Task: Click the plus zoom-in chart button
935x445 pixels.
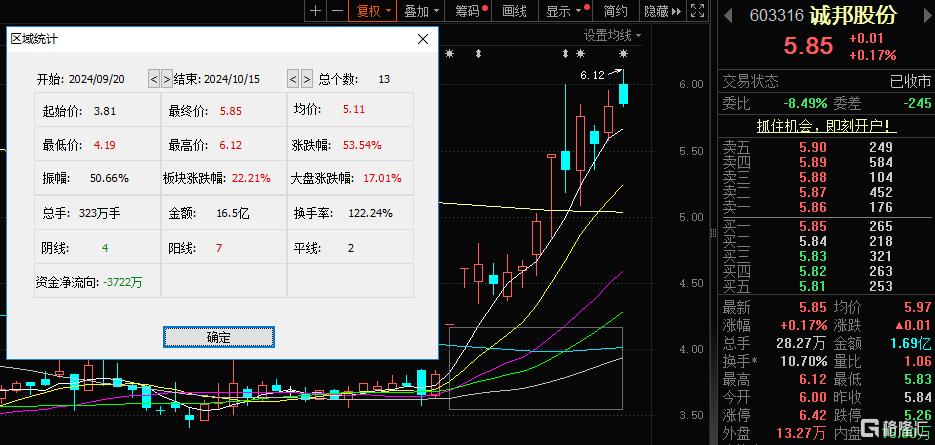Action: 316,11
